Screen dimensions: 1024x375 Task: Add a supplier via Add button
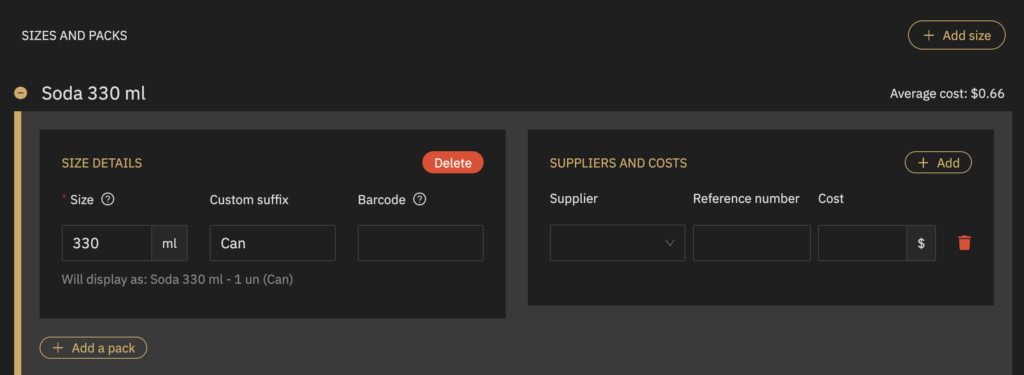click(x=938, y=163)
